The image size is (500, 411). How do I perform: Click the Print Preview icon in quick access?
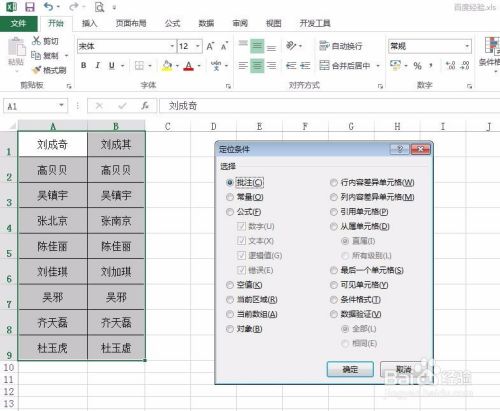(x=99, y=7)
